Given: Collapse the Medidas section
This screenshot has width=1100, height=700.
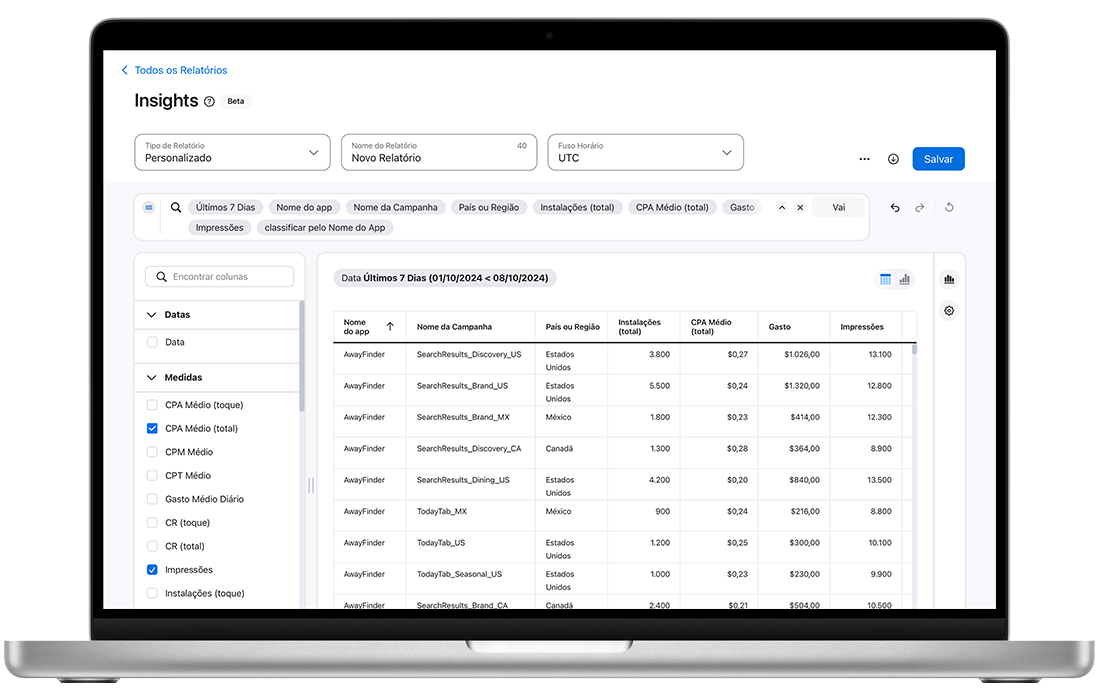Looking at the screenshot, I should [152, 378].
